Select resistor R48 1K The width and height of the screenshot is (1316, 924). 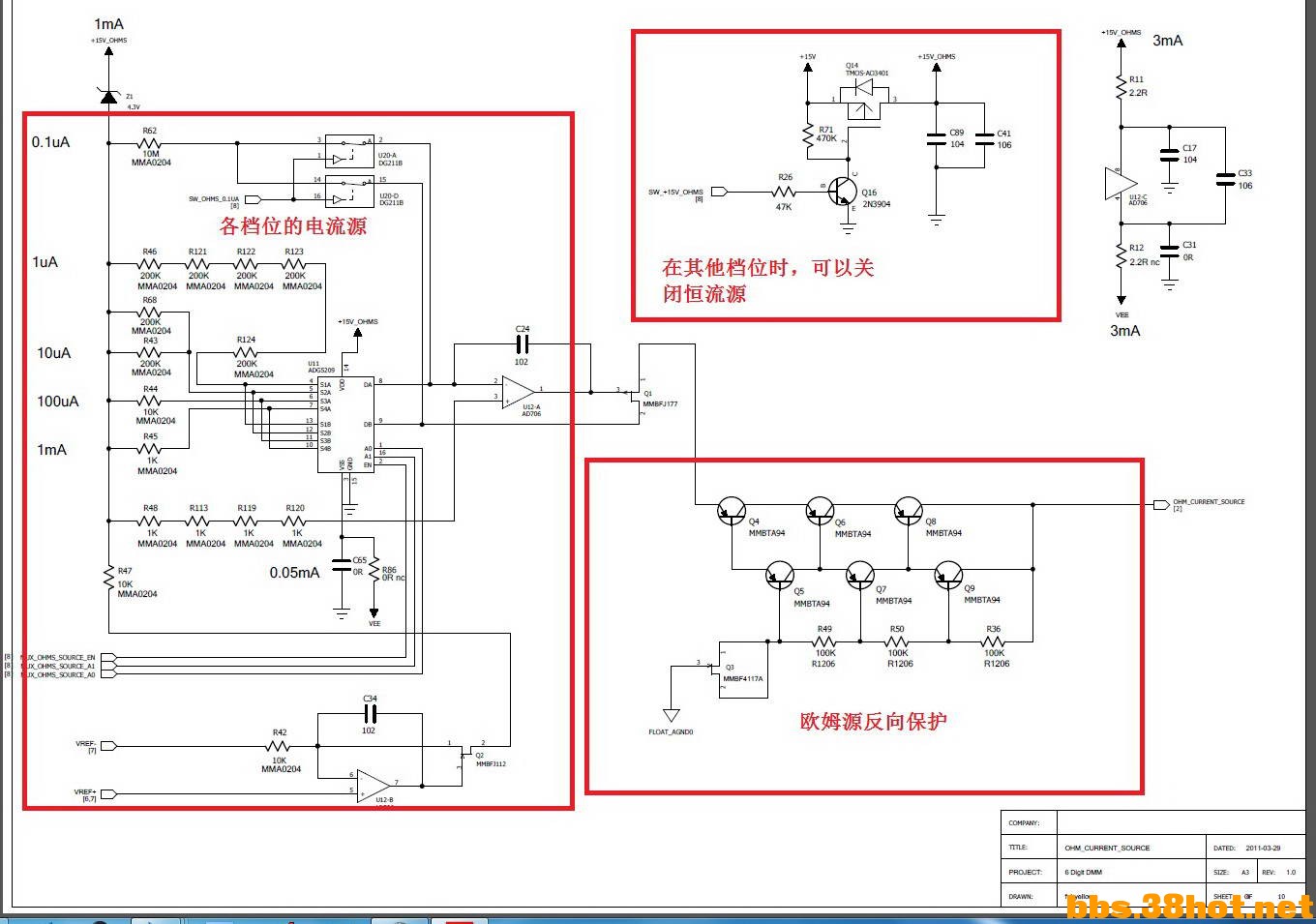150,521
